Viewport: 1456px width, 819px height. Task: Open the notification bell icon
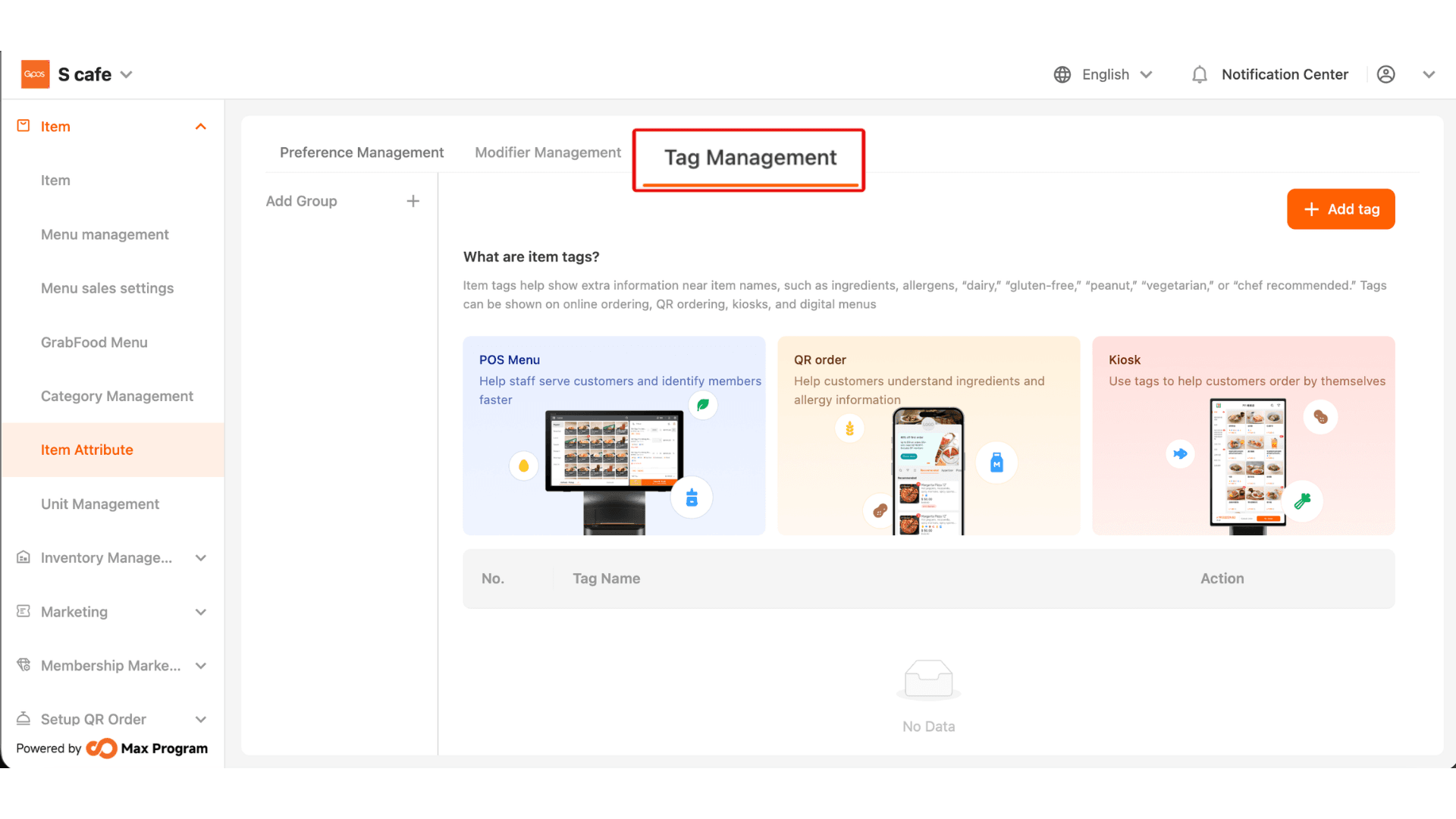coord(1199,74)
